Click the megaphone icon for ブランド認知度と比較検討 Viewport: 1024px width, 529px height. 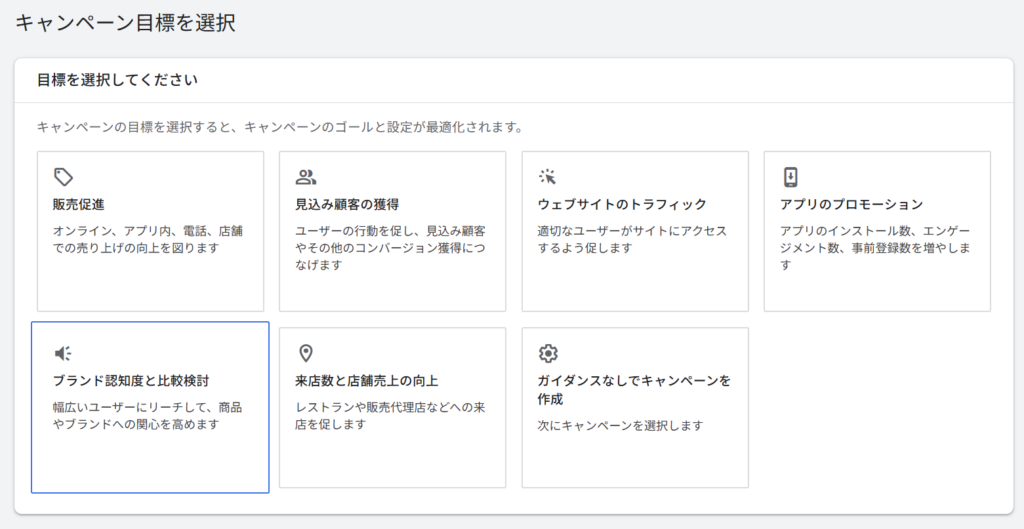[63, 353]
